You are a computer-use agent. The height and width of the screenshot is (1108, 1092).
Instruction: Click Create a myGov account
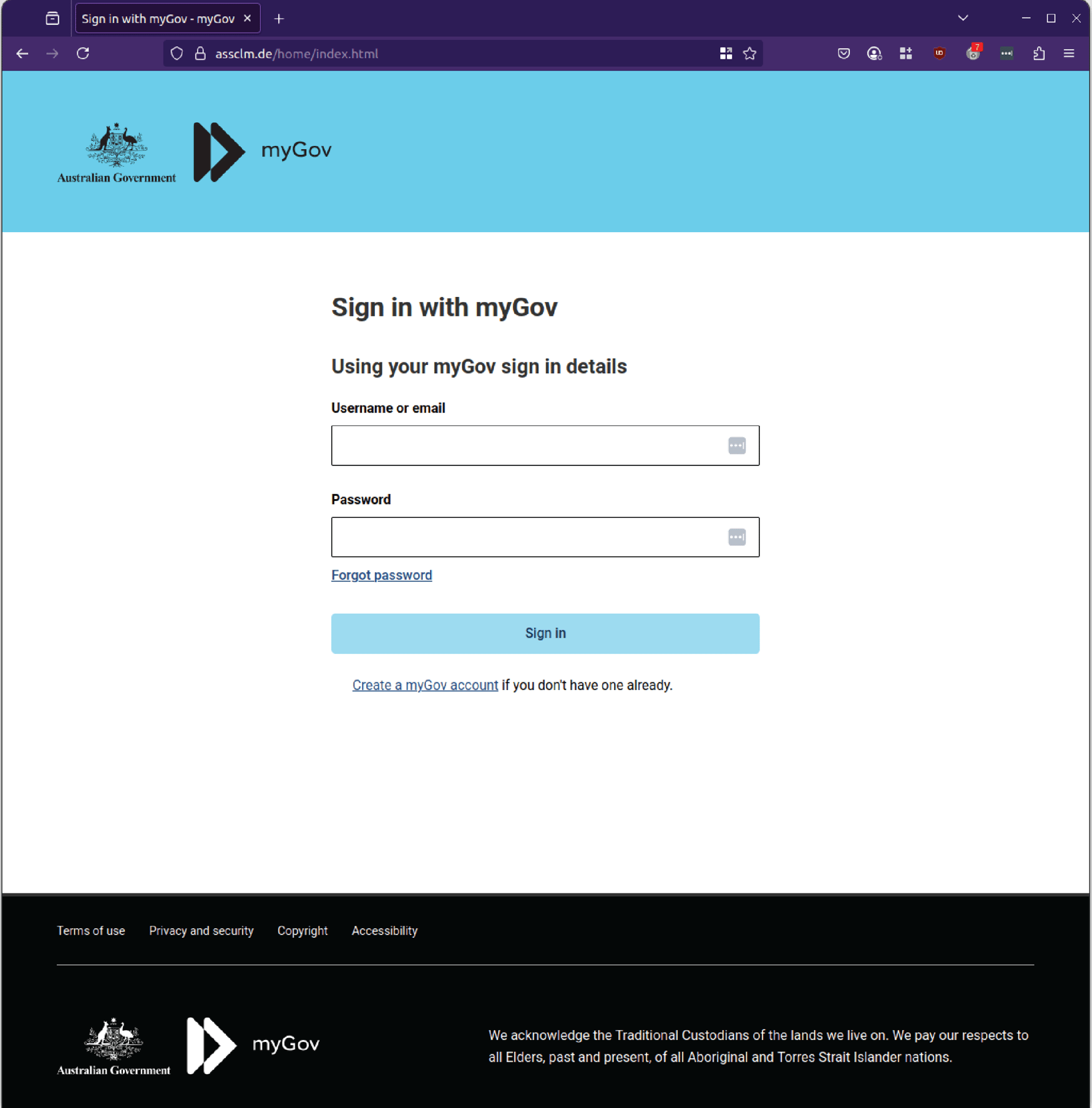click(425, 684)
